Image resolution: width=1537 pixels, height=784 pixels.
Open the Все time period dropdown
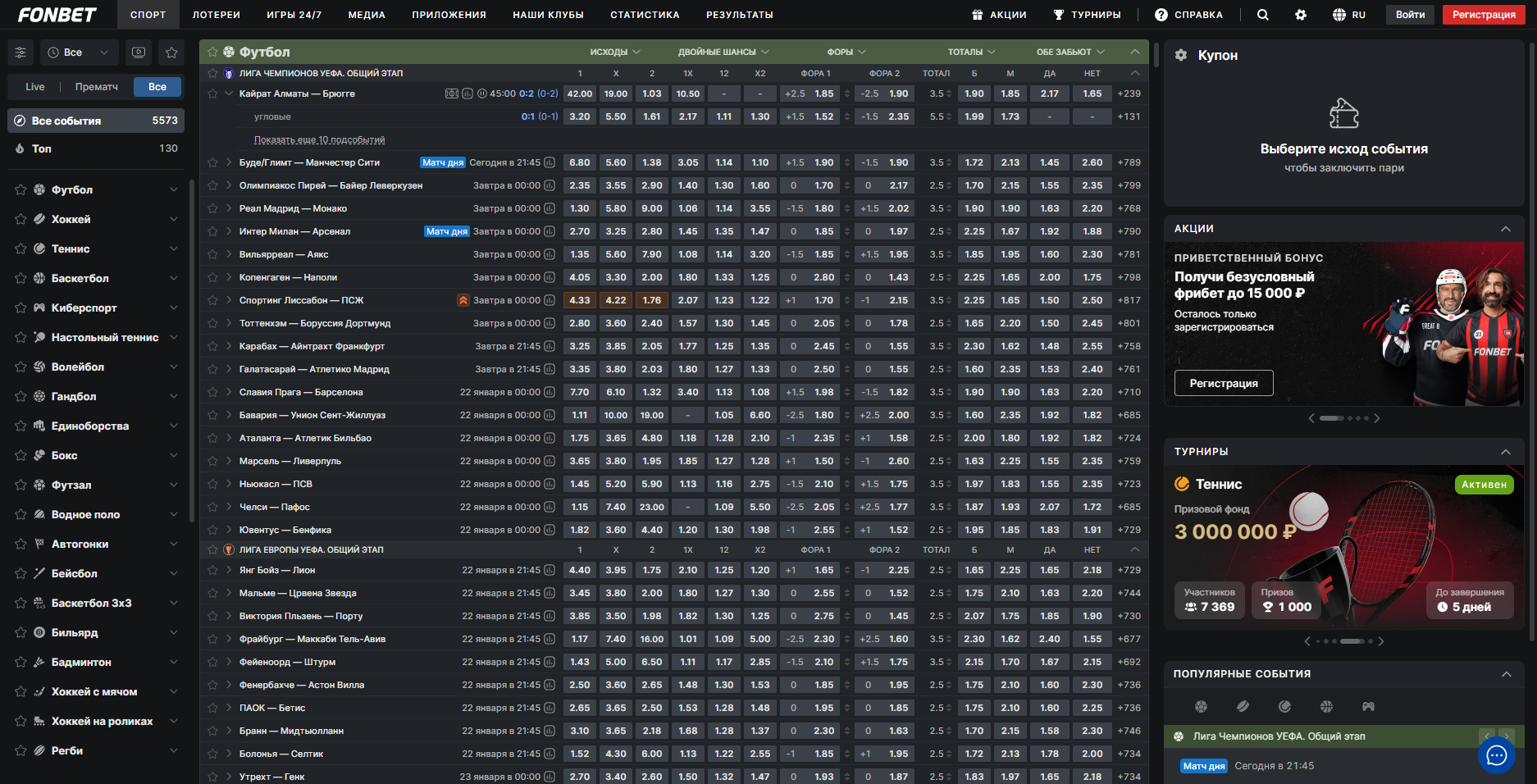78,52
